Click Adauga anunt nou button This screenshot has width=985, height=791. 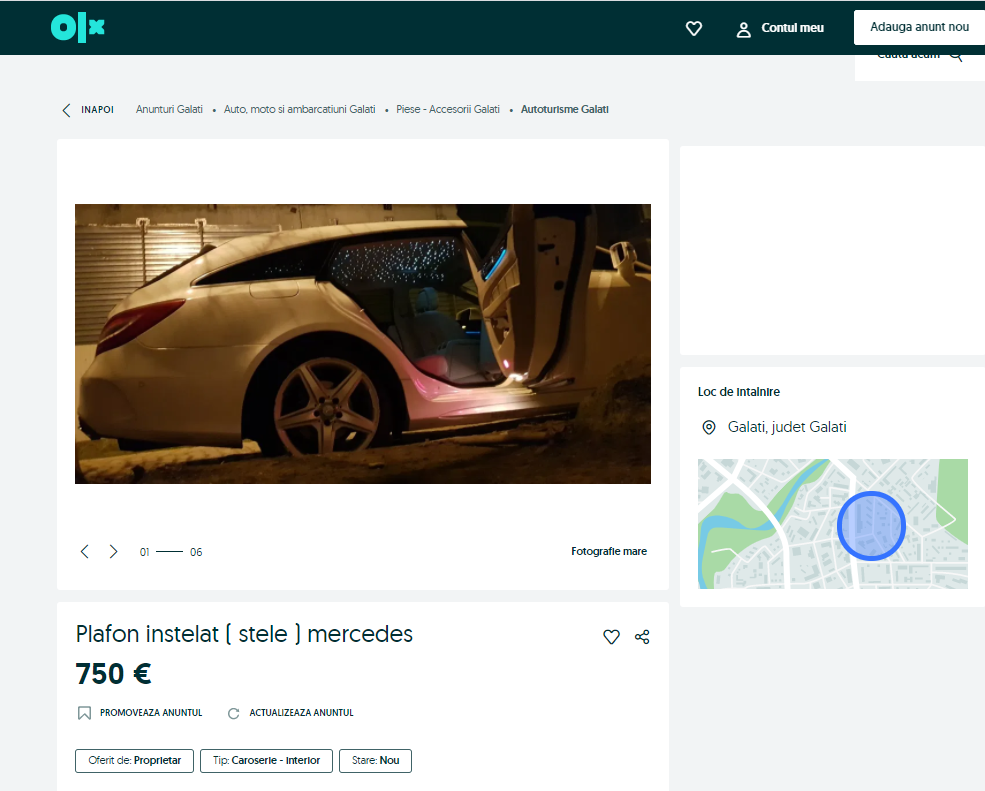919,28
